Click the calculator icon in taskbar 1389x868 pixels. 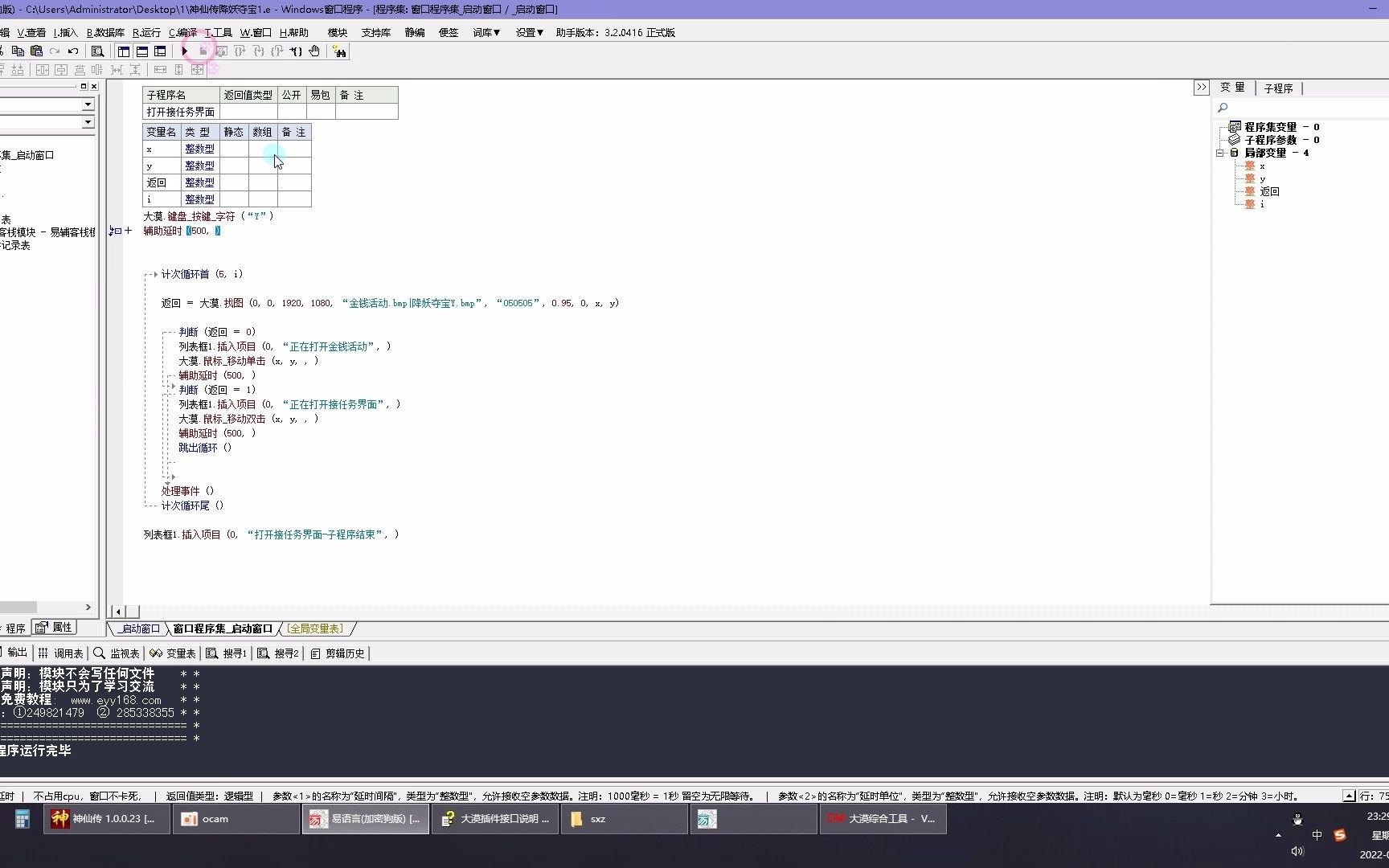click(22, 819)
